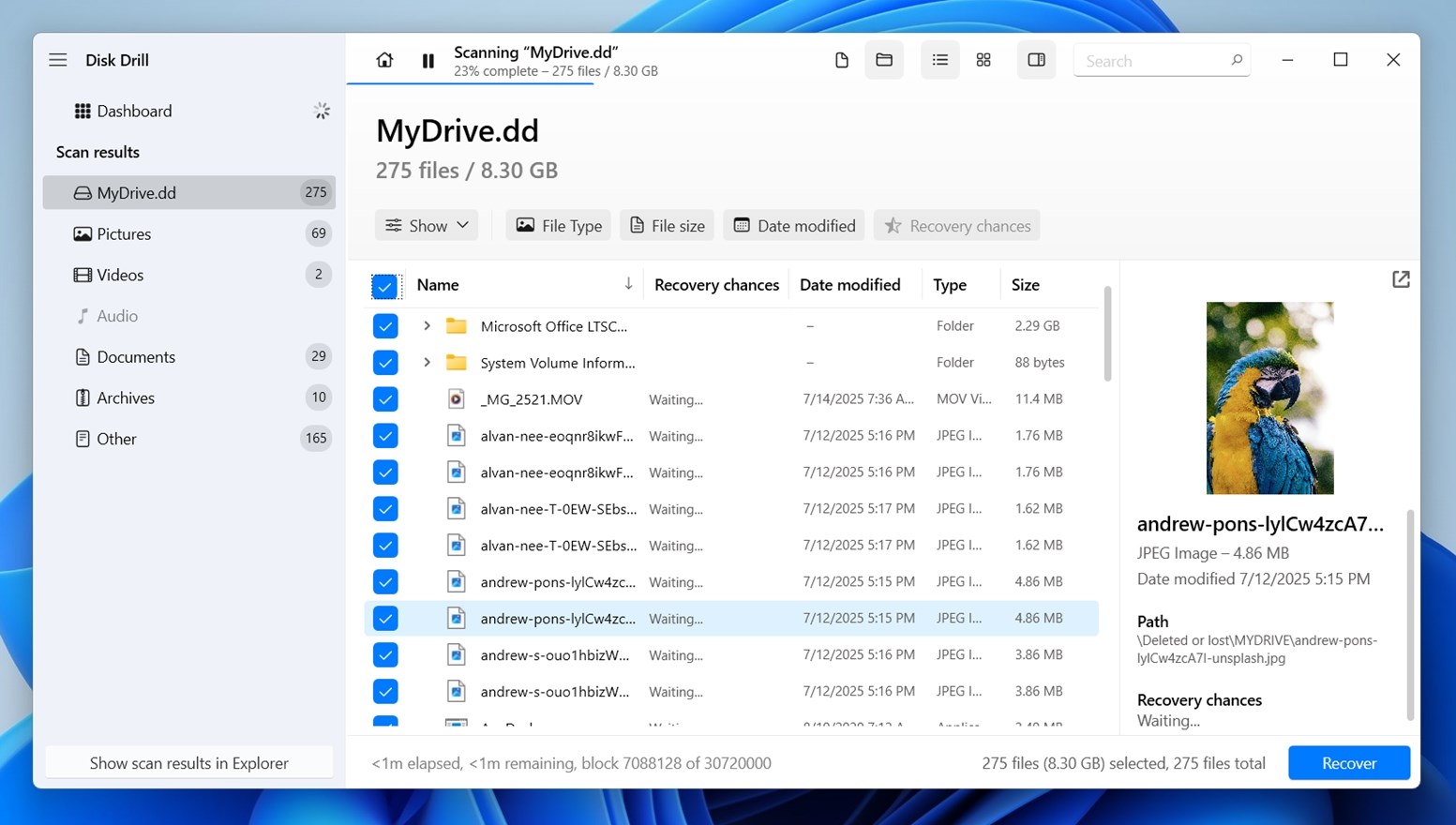Click the 2.29 GB size cell

point(1037,326)
